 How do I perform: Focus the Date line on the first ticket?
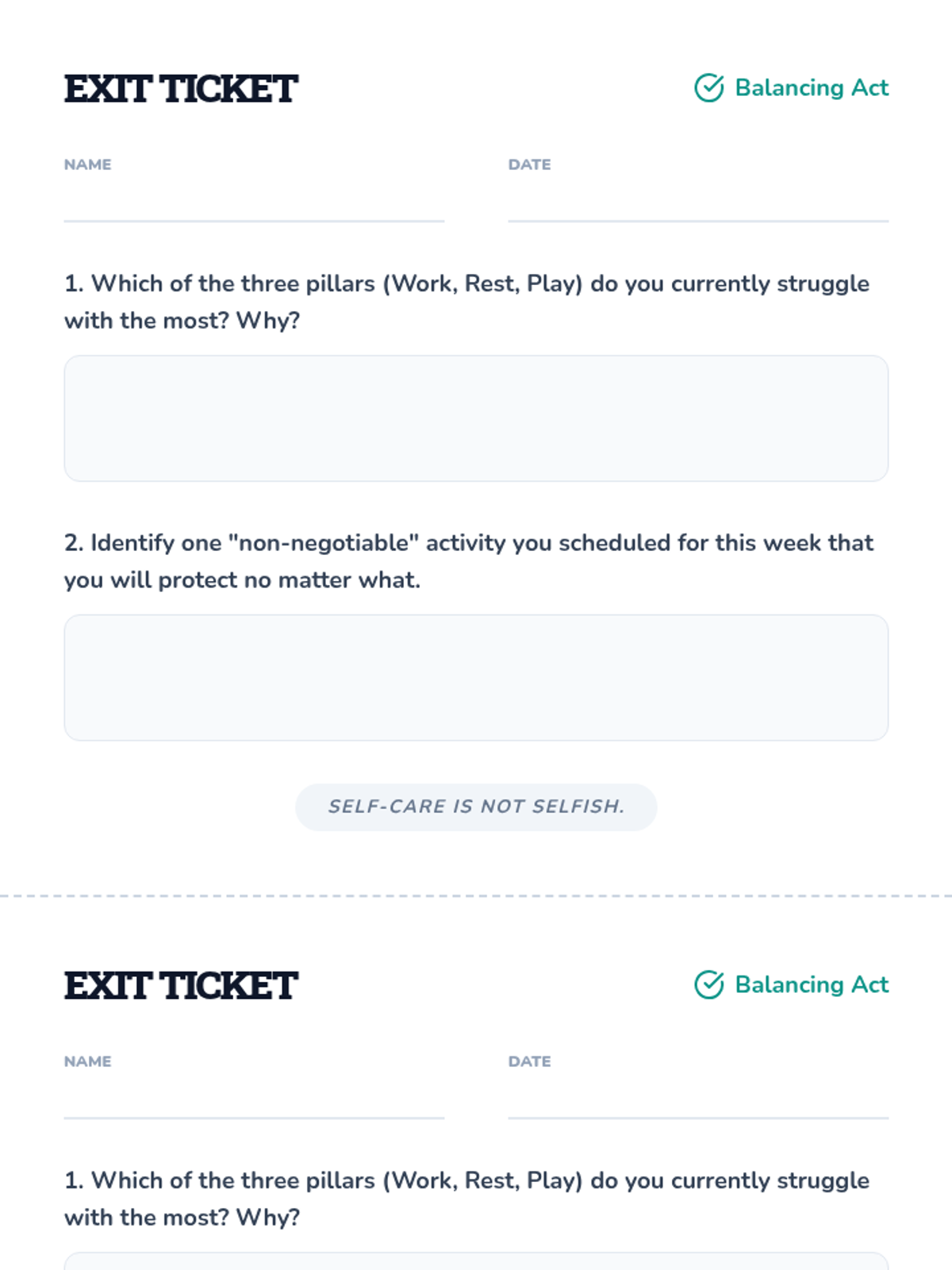coord(698,202)
